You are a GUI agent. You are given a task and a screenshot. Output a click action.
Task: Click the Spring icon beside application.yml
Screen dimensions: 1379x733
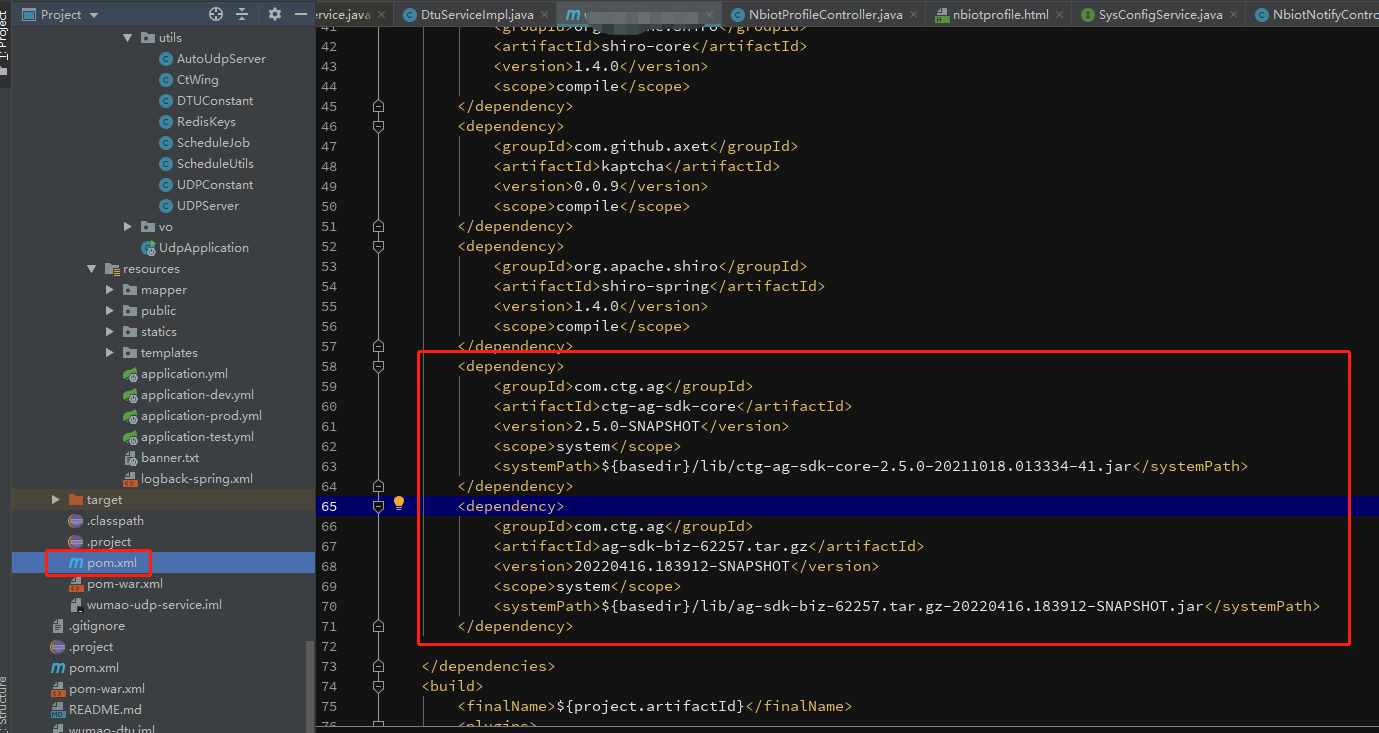[x=129, y=374]
